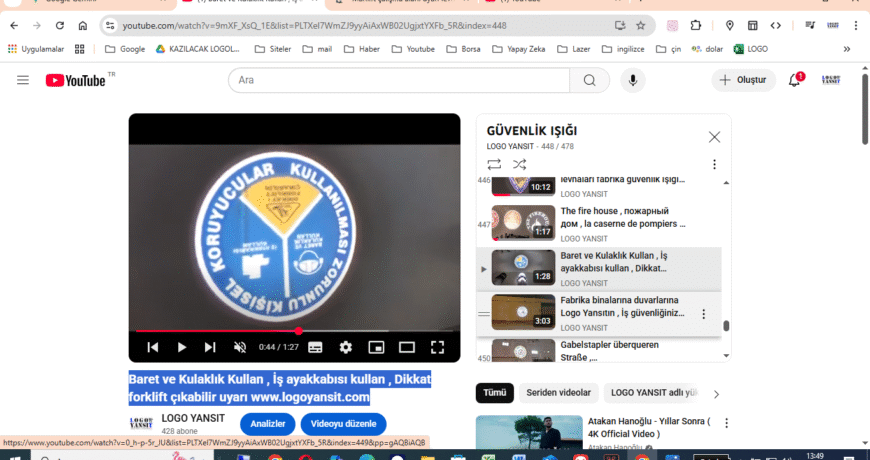The image size is (870, 460).
Task: Click playlist scroll down arrow
Action: [726, 355]
